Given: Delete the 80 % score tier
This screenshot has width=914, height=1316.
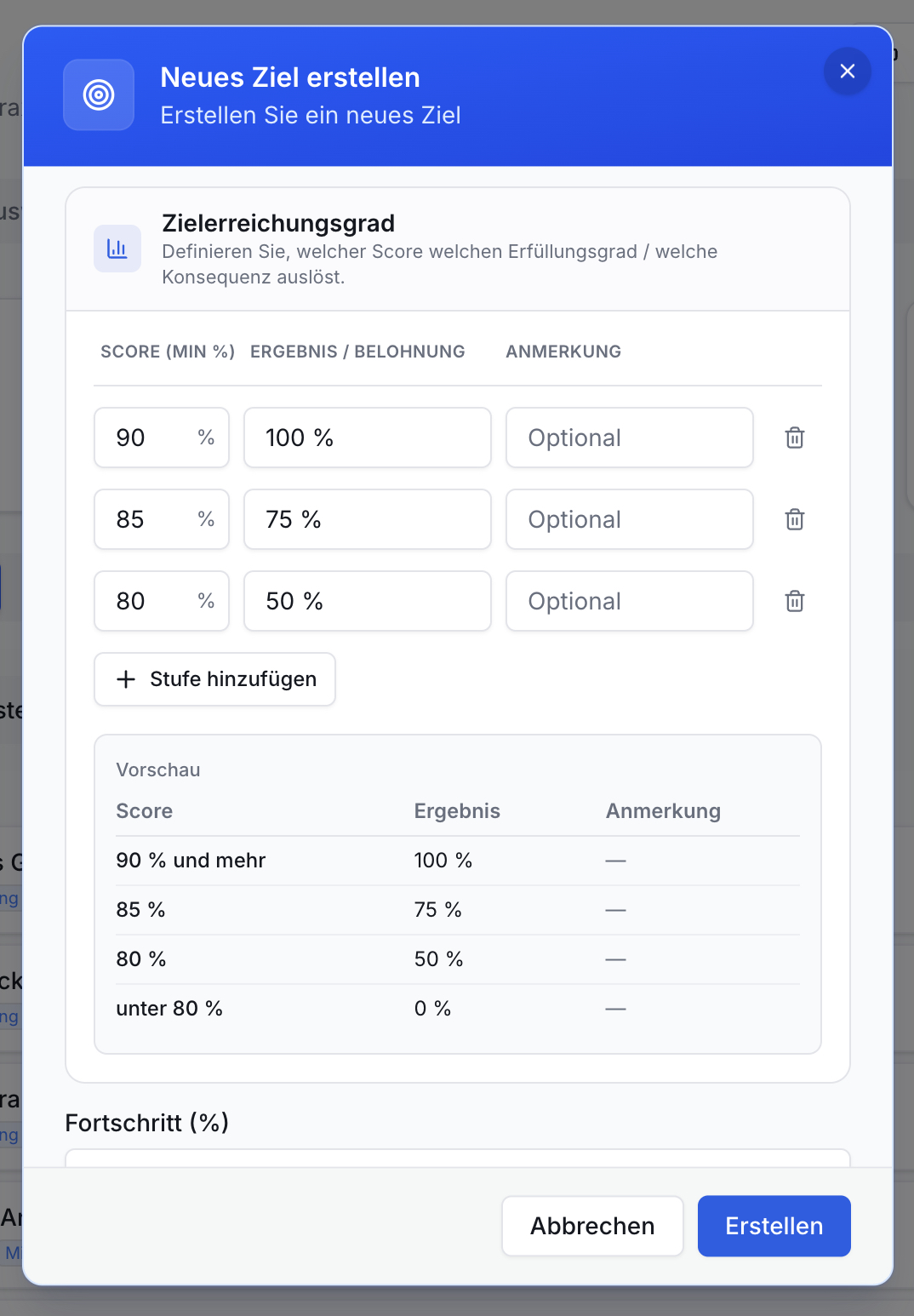Looking at the screenshot, I should (x=795, y=601).
